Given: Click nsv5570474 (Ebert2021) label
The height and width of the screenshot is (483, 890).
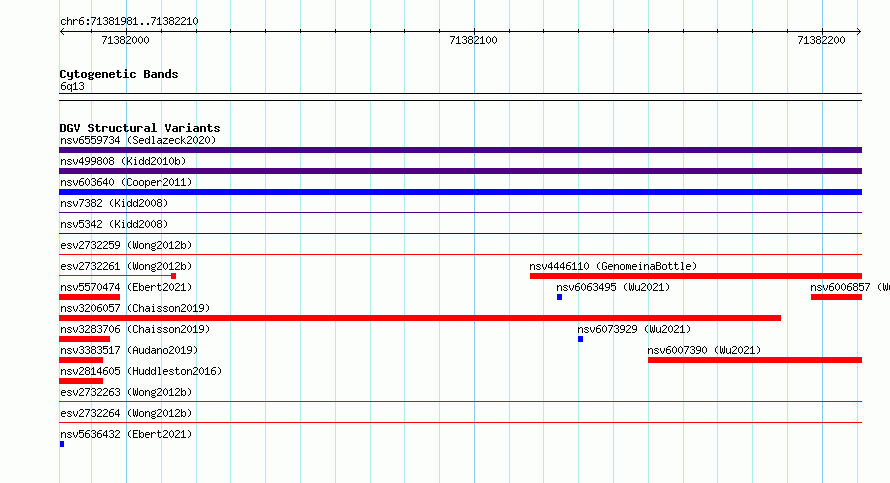Looking at the screenshot, I should click(x=126, y=287).
